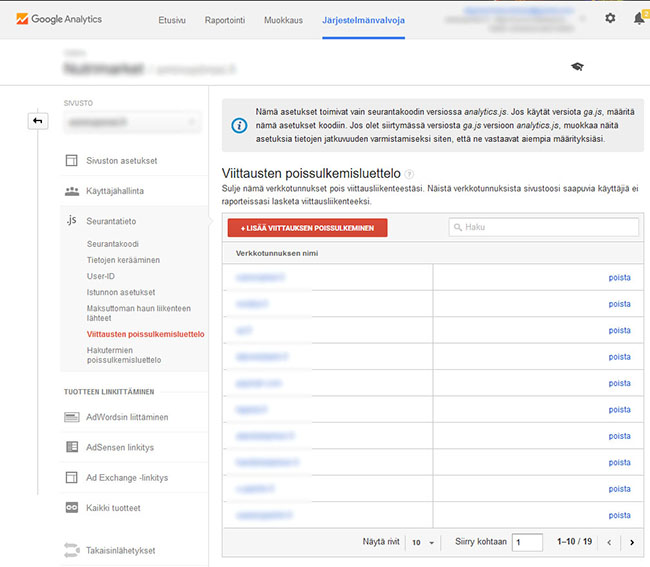This screenshot has height=567, width=650.
Task: Click poista link in ninth row
Action: coord(619,489)
